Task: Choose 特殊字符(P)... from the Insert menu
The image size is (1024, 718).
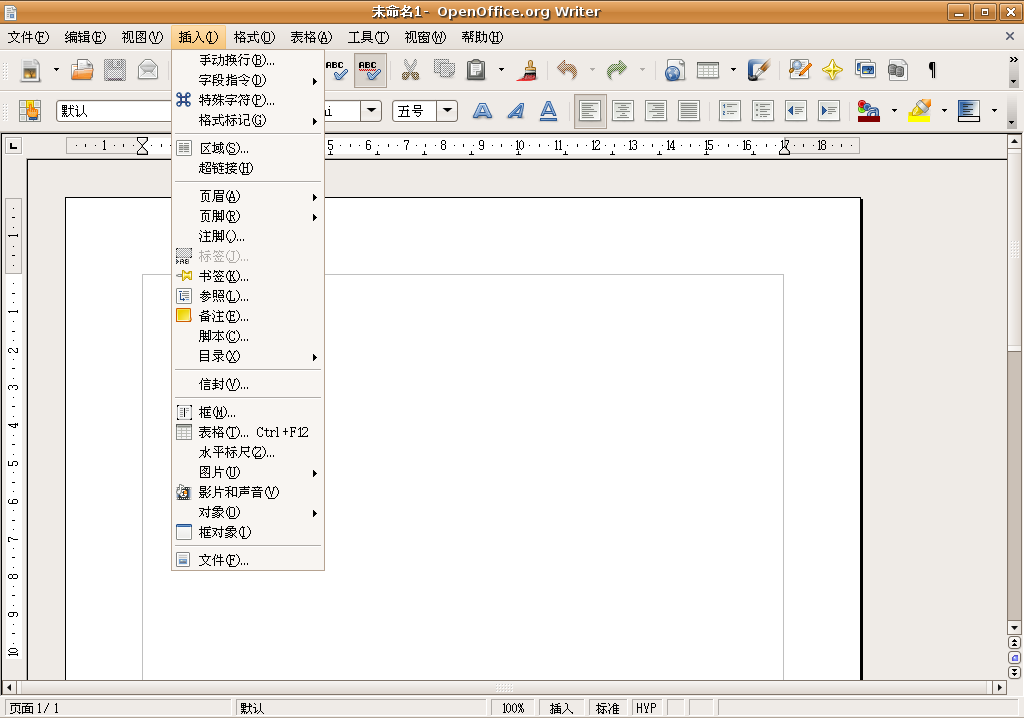Action: [x=248, y=100]
